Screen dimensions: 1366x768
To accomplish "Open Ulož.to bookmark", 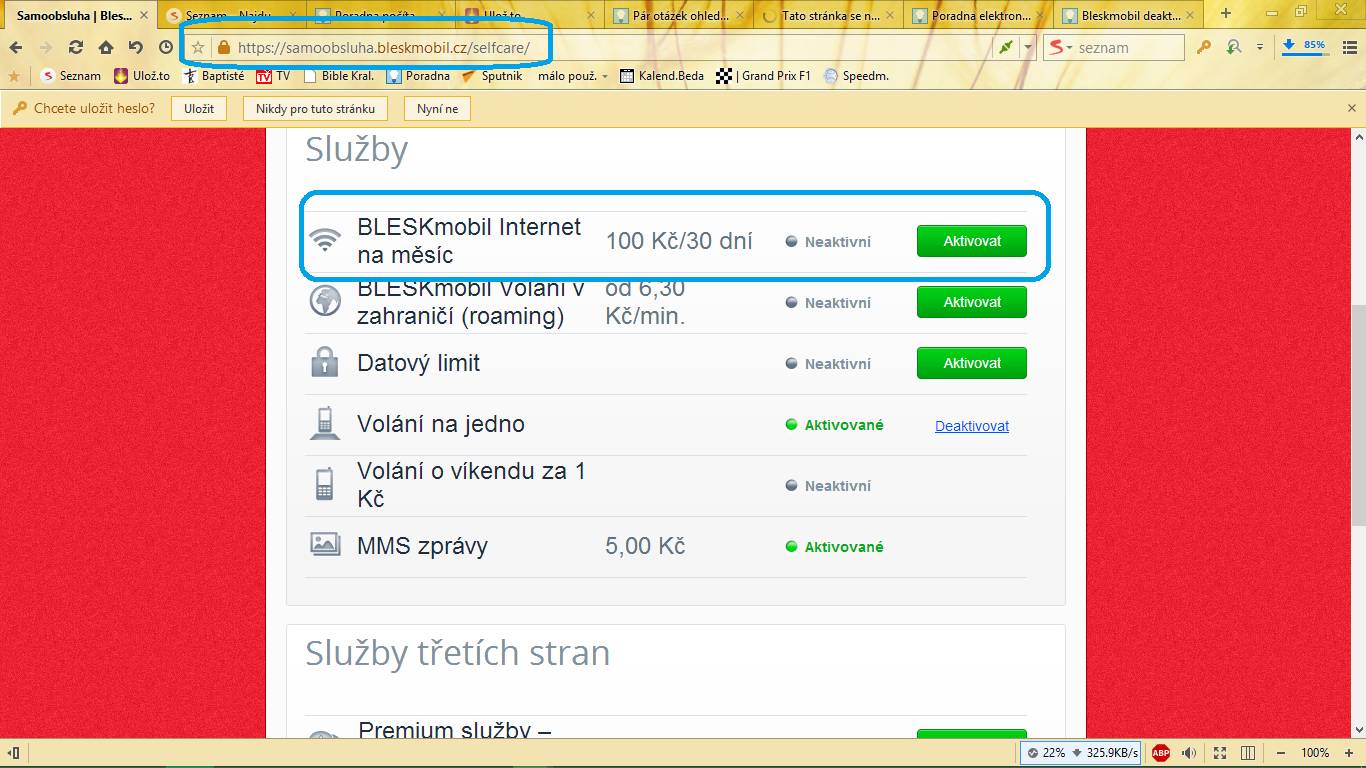I will pos(142,76).
